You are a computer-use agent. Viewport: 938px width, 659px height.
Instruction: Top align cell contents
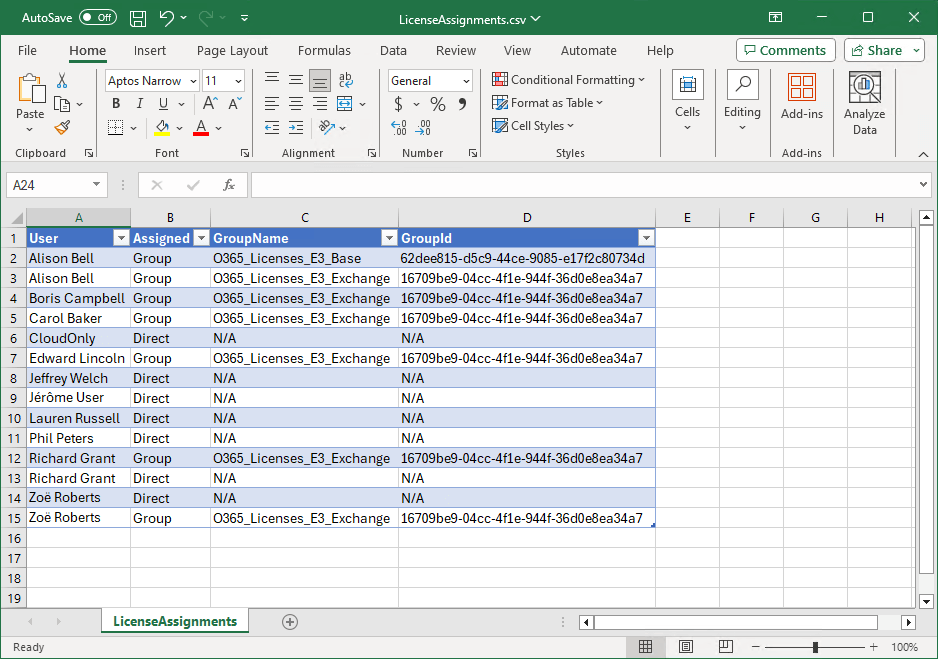(272, 80)
